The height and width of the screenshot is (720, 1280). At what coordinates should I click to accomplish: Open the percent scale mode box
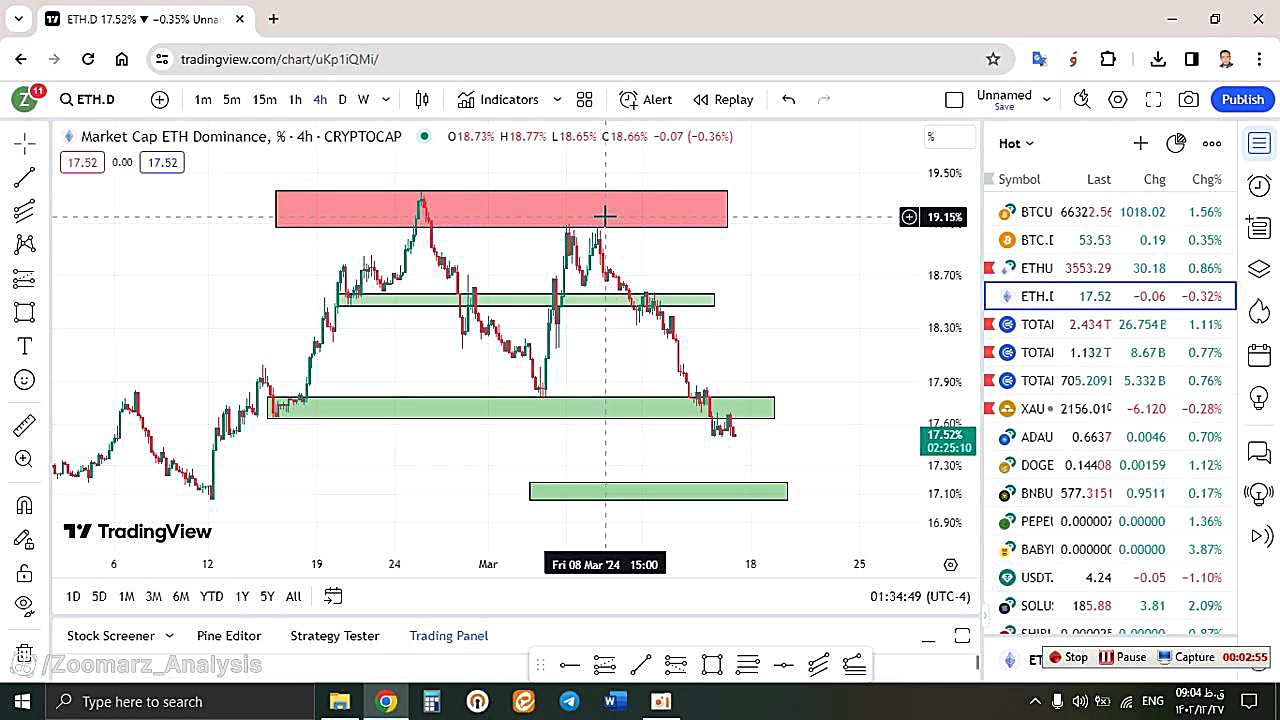949,137
